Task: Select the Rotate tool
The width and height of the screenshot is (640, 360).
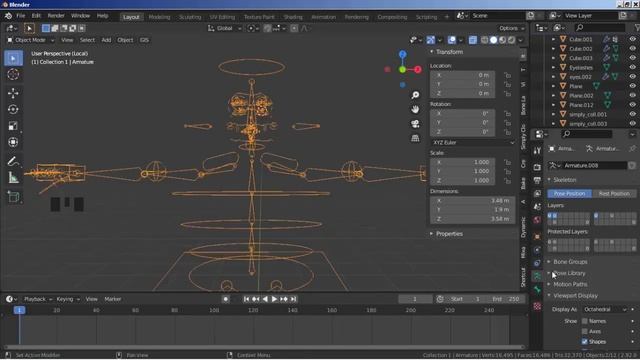Action: 13,109
